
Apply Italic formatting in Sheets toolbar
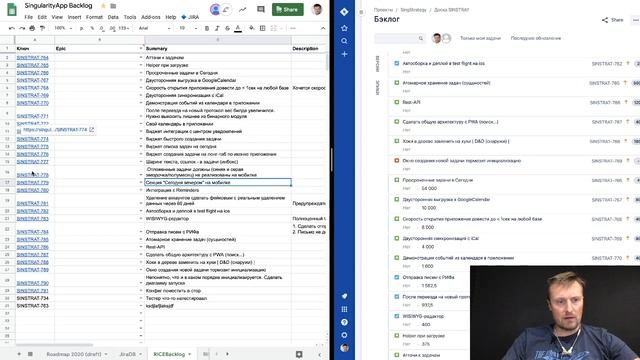pyautogui.click(x=217, y=28)
